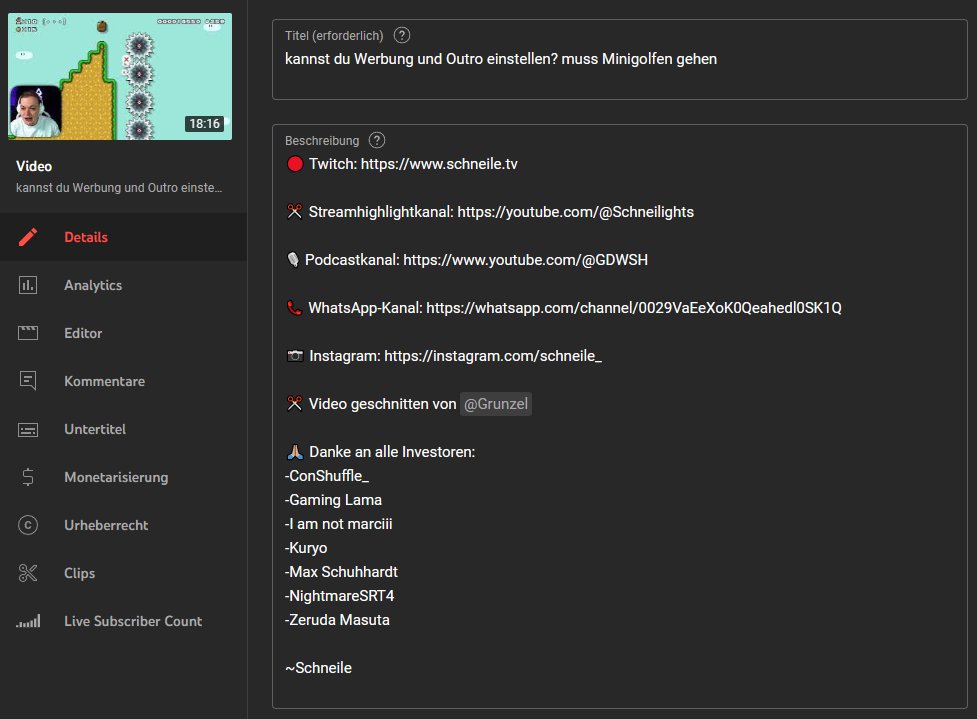Open the Editor section
Screen dimensions: 977x719
point(123,333)
